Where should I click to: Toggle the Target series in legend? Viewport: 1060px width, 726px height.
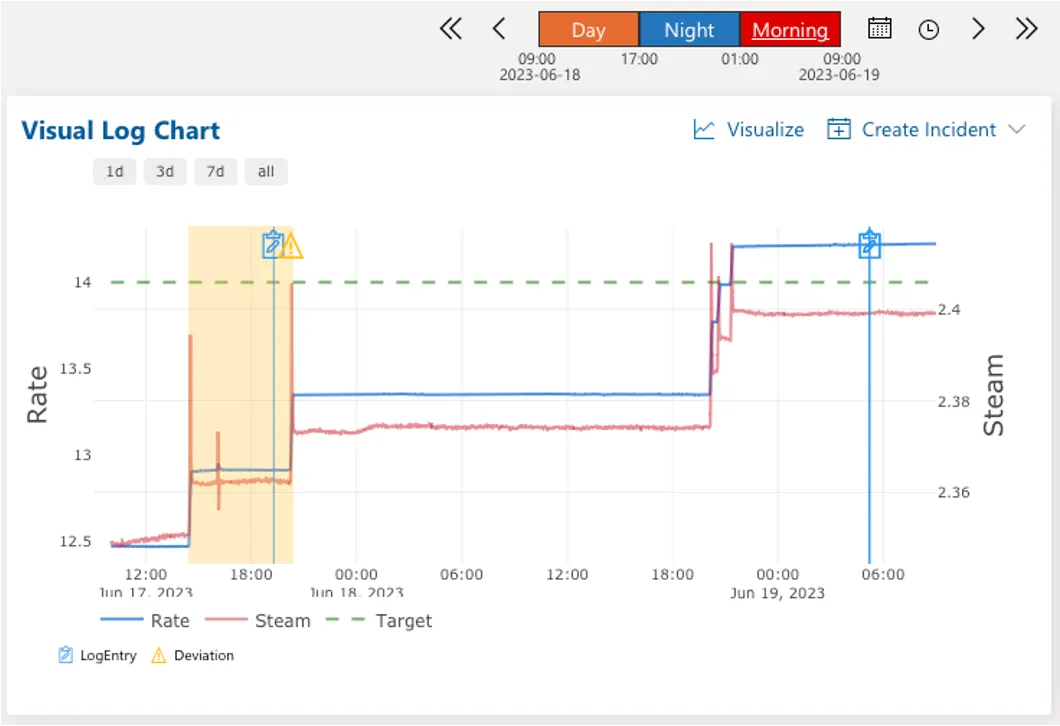pos(379,621)
